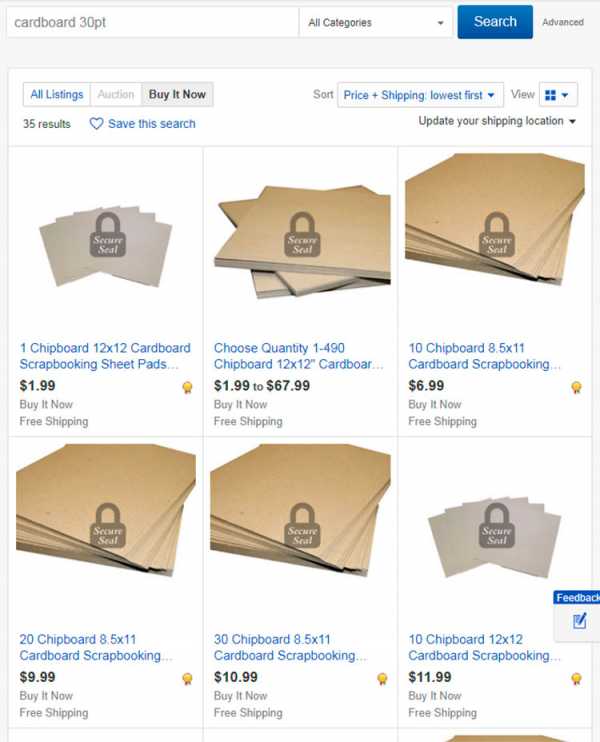The image size is (600, 742).
Task: Select the Auction listings filter
Action: [x=116, y=95]
